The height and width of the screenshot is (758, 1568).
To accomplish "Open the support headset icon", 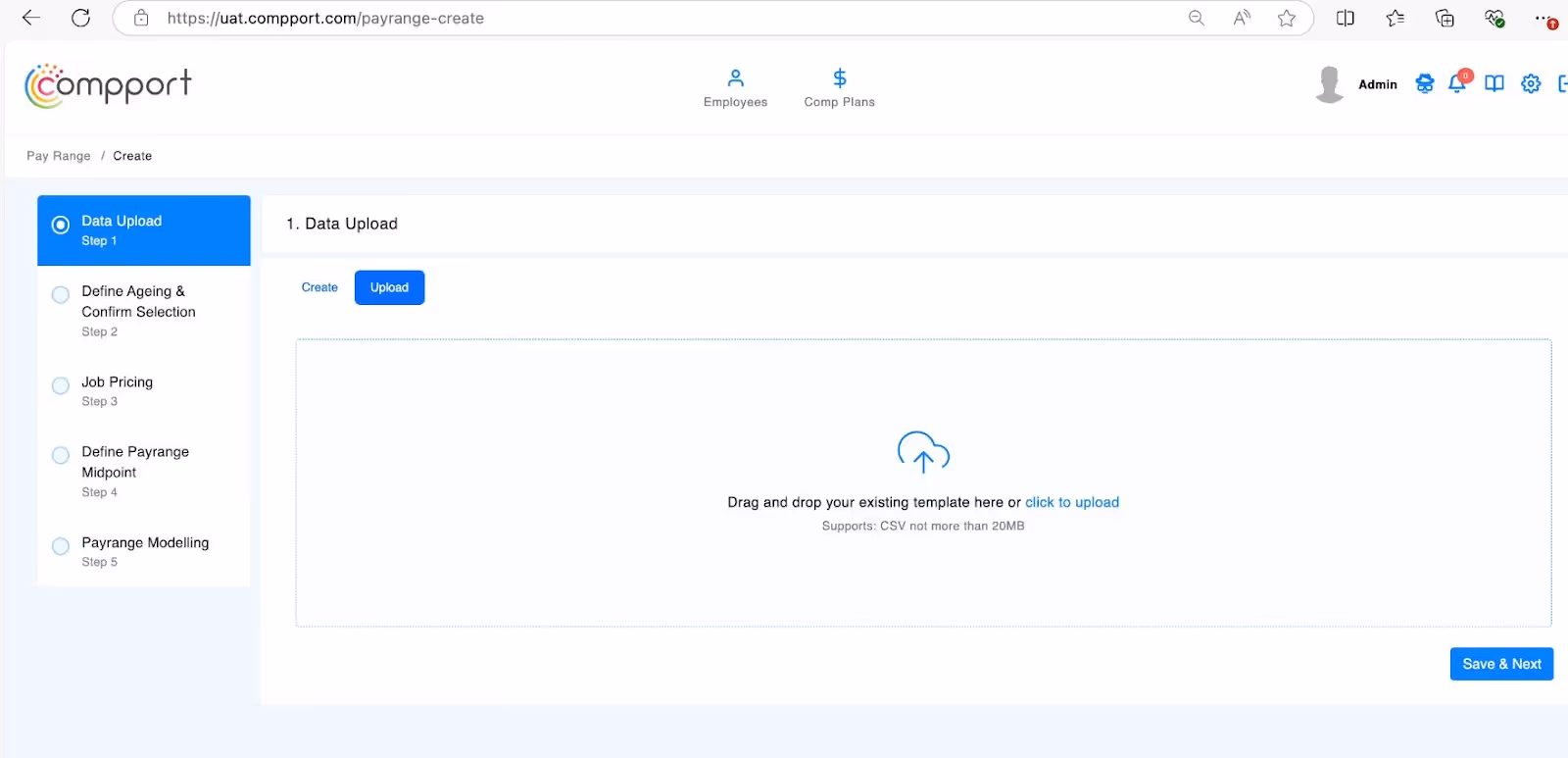I will click(x=1425, y=84).
